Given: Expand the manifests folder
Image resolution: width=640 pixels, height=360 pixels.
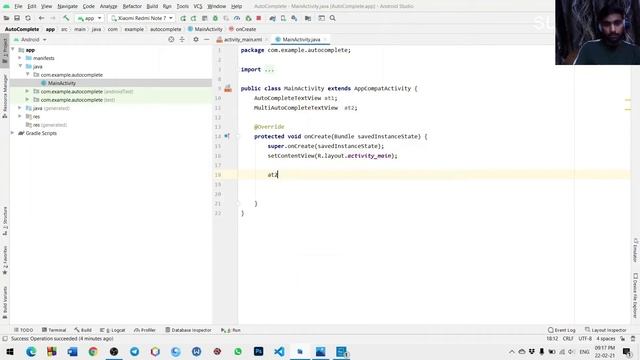Looking at the screenshot, I should [20, 58].
